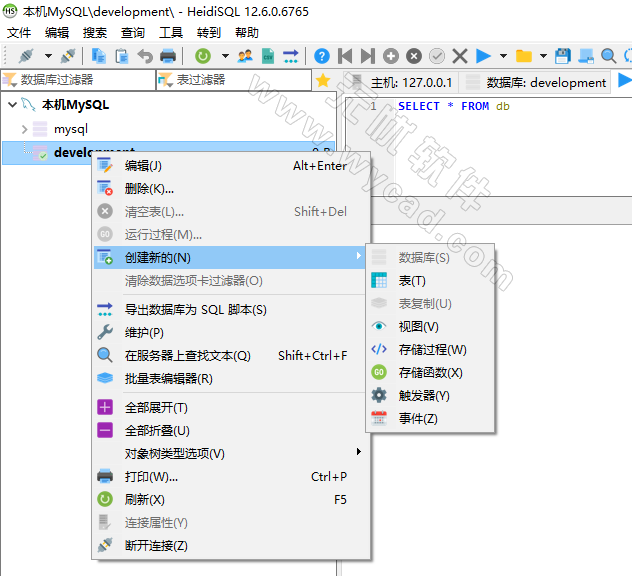Click the CSV import file icon

coord(268,56)
